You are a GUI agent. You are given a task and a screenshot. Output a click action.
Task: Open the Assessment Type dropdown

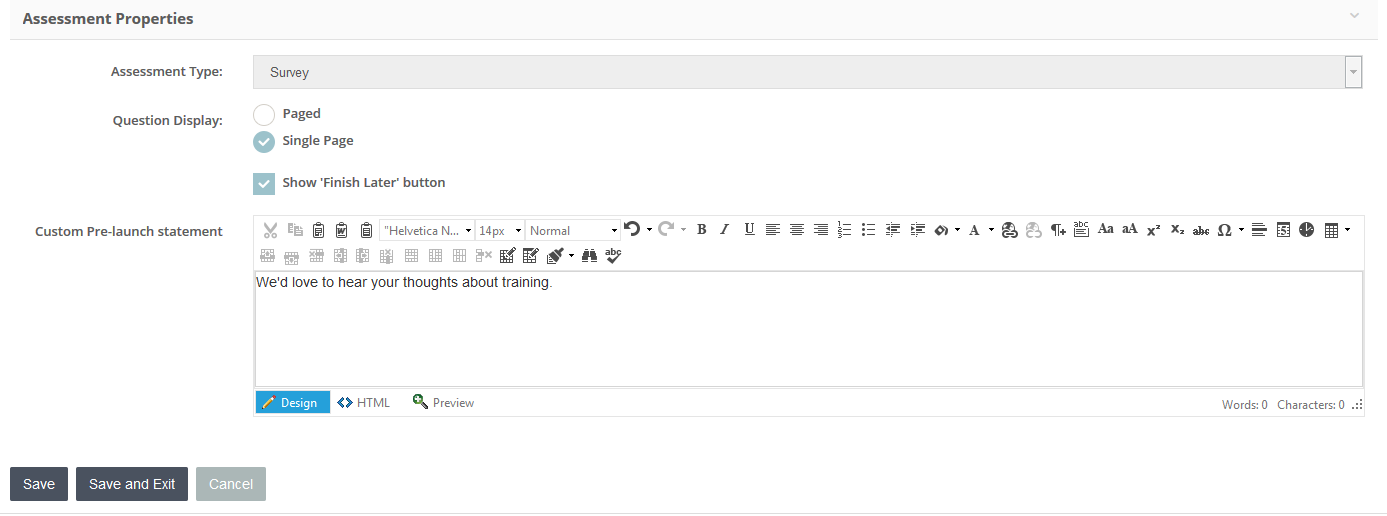pyautogui.click(x=807, y=72)
